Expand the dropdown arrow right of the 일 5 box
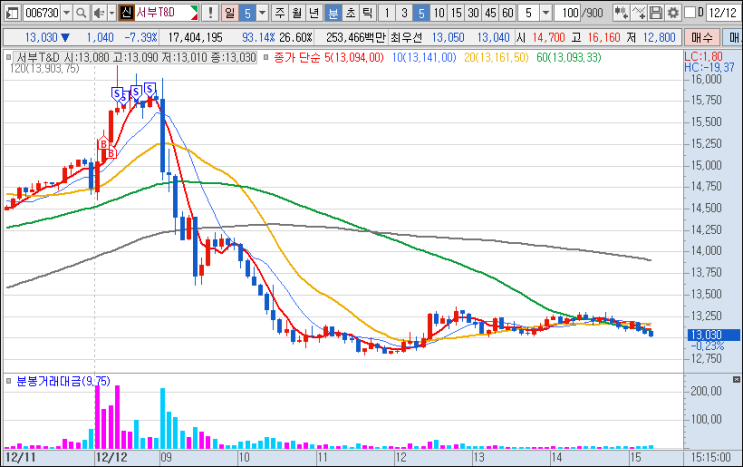This screenshot has width=743, height=467. tap(263, 13)
